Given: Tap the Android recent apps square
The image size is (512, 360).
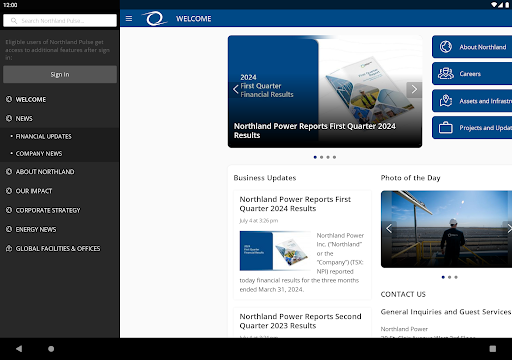Looking at the screenshot, I should [x=493, y=349].
